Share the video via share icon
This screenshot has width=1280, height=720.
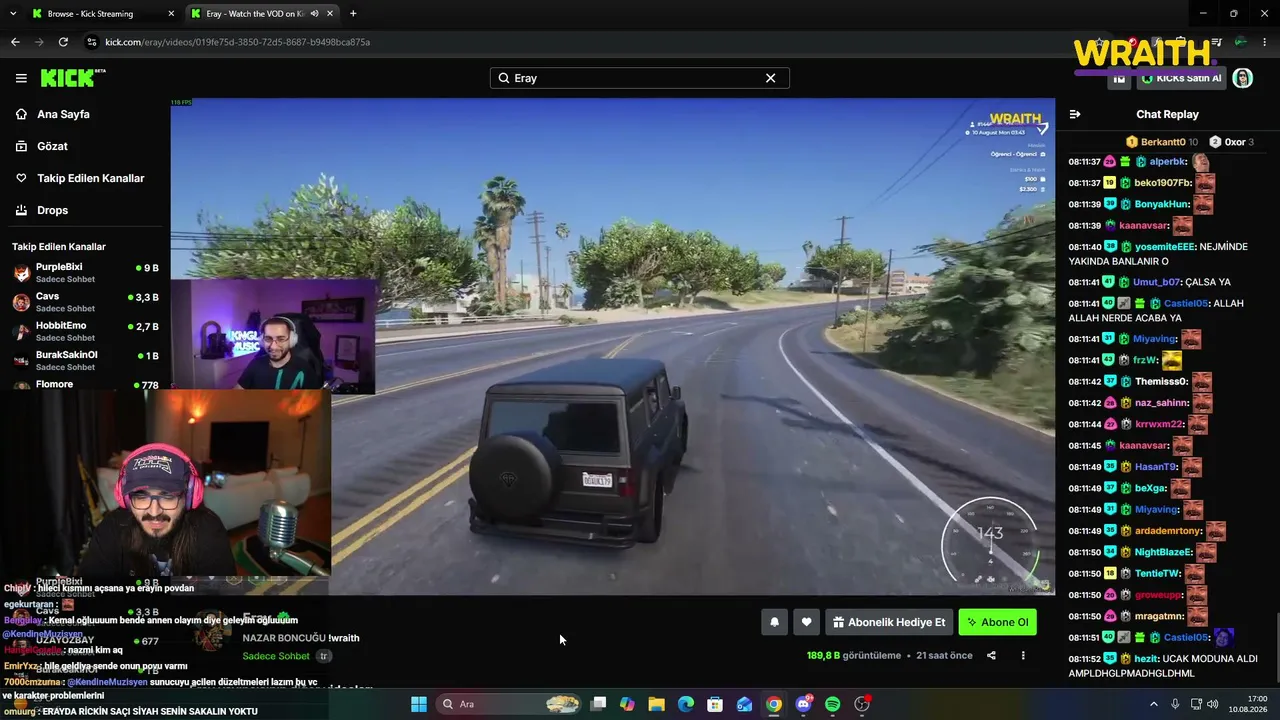(991, 656)
